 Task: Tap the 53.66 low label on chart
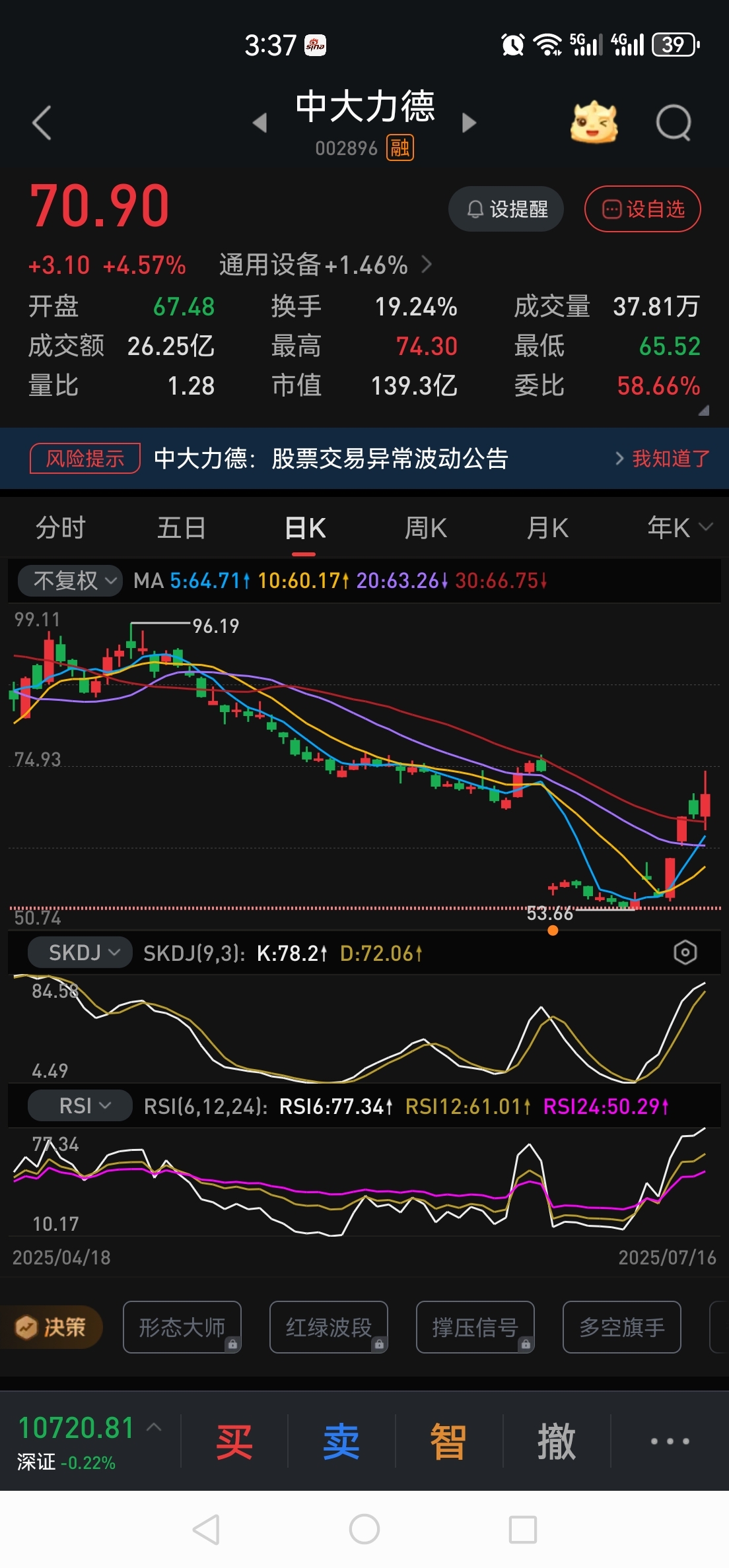point(550,913)
